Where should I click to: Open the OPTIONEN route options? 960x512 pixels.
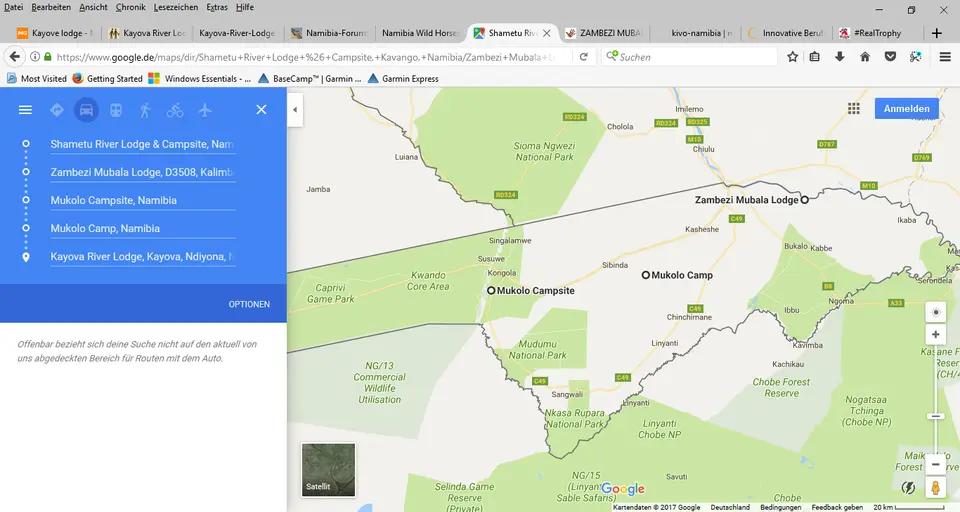[x=249, y=304]
